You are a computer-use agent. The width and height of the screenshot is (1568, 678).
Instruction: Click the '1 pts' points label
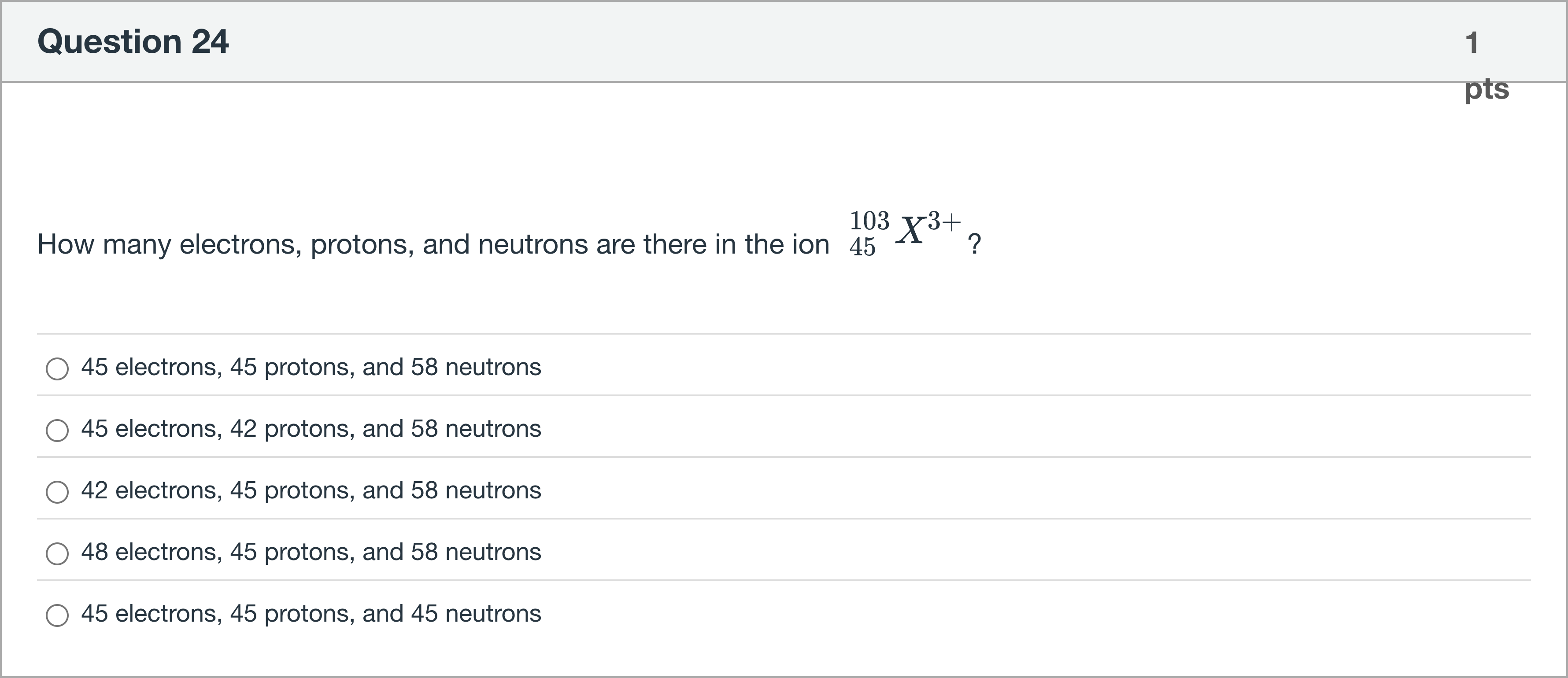[1485, 66]
